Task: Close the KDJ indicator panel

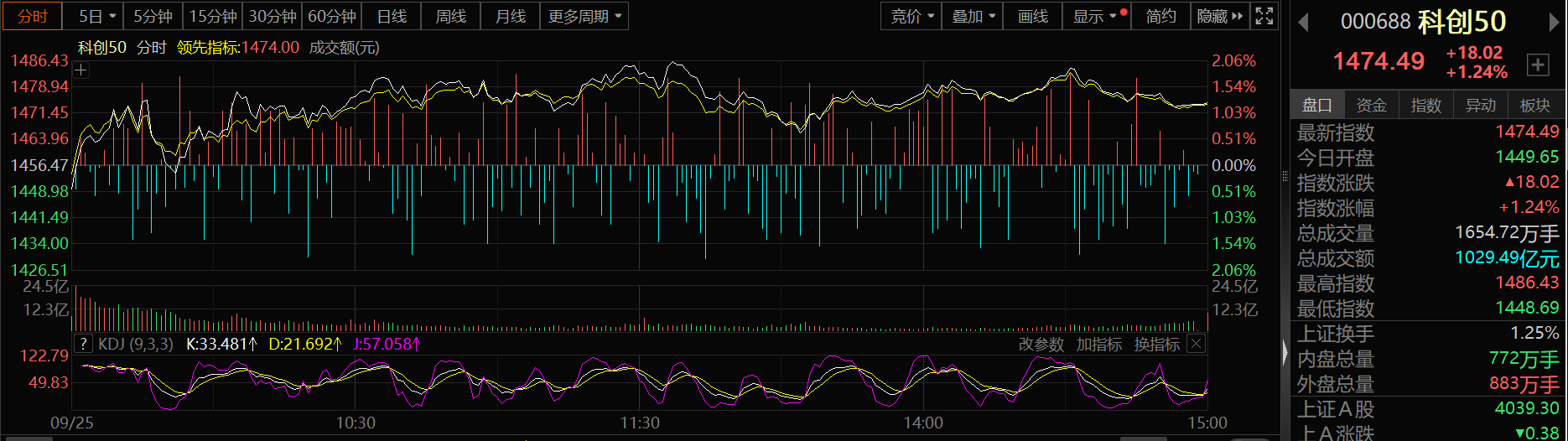Action: 1197,344
